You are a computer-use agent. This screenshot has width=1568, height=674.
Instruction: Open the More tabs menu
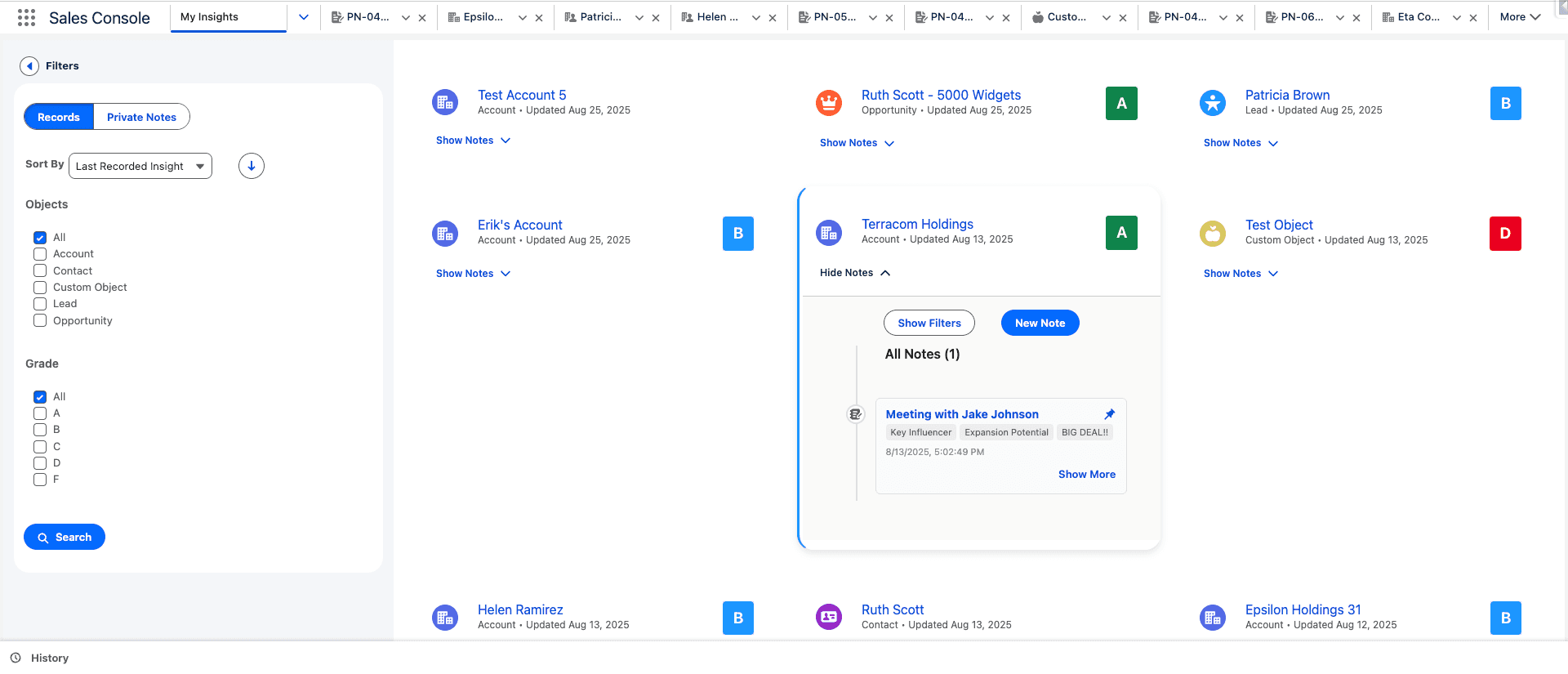coord(1519,17)
